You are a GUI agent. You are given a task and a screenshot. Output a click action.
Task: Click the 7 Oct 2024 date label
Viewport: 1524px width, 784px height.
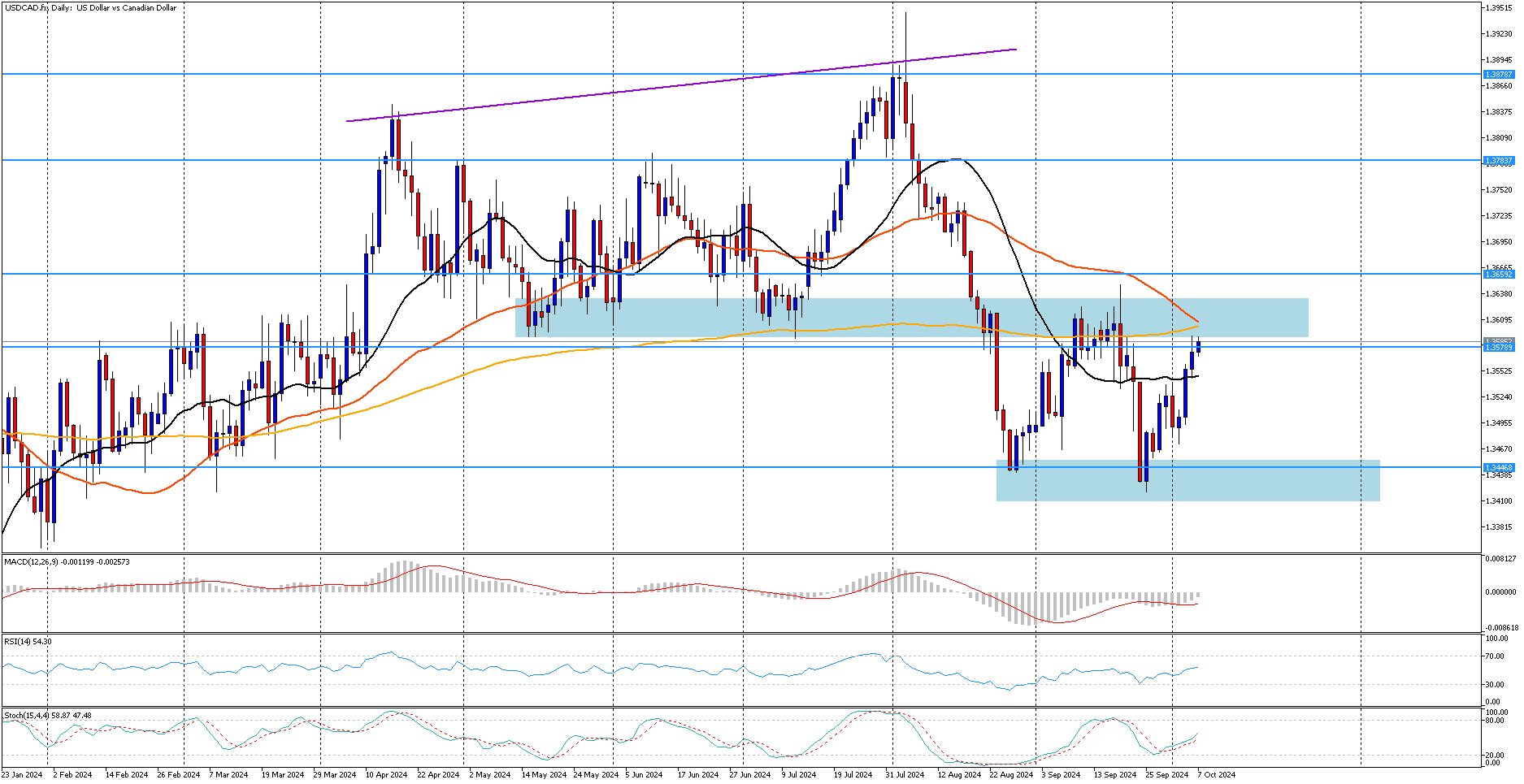pyautogui.click(x=1216, y=775)
